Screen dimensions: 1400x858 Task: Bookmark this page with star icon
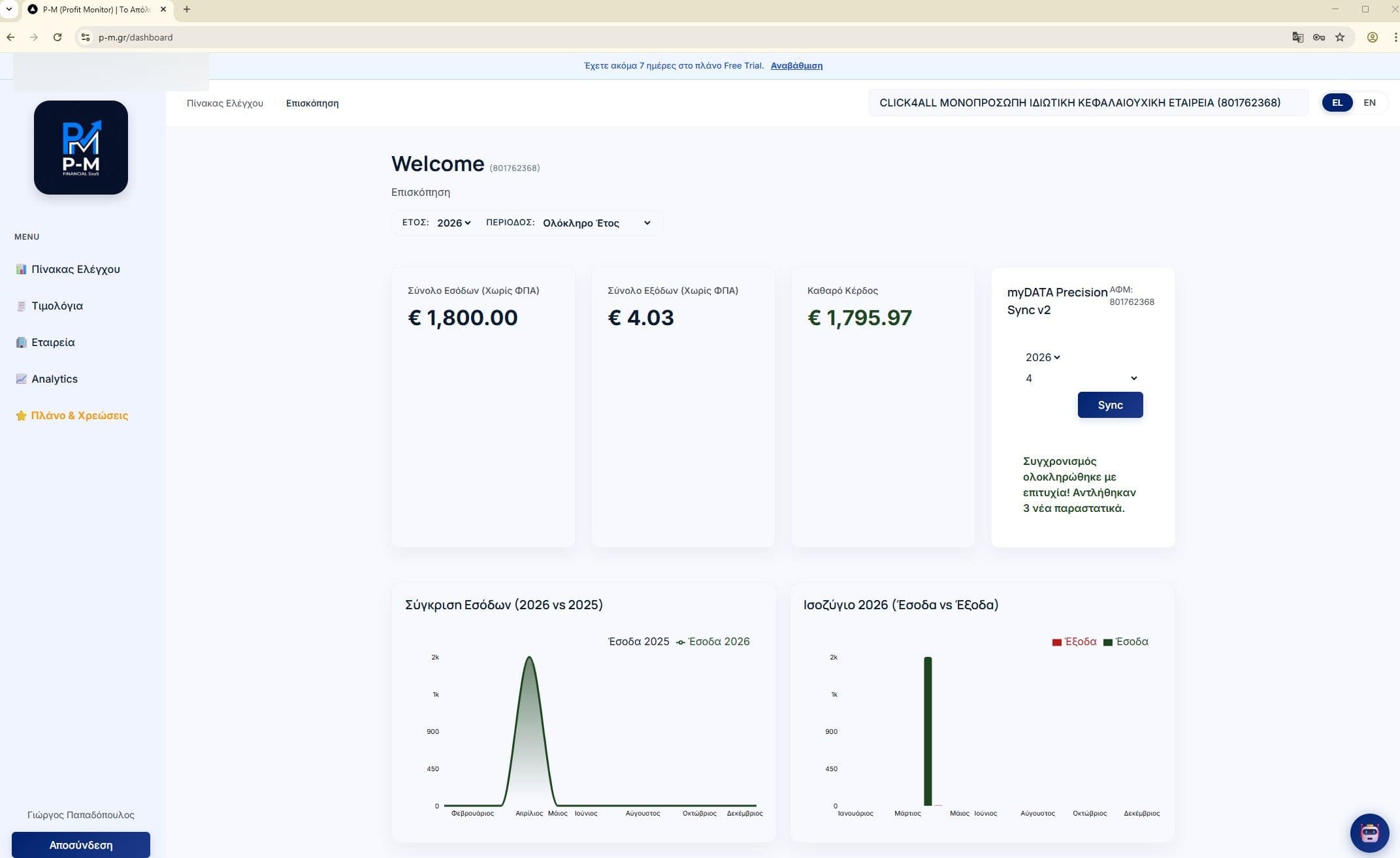(x=1340, y=37)
